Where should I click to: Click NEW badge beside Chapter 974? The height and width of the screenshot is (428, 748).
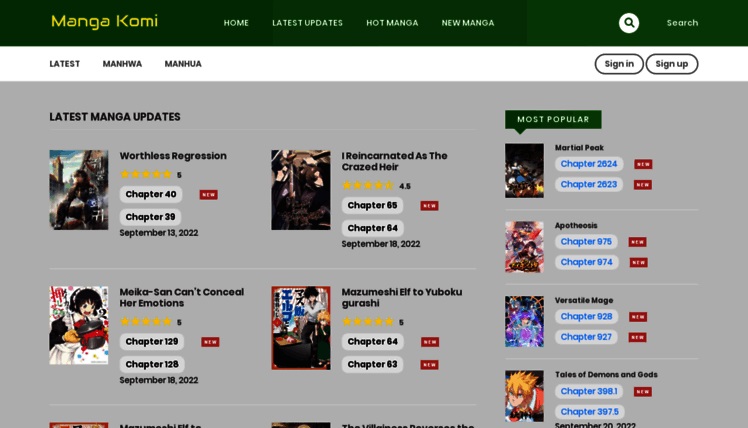tap(638, 262)
